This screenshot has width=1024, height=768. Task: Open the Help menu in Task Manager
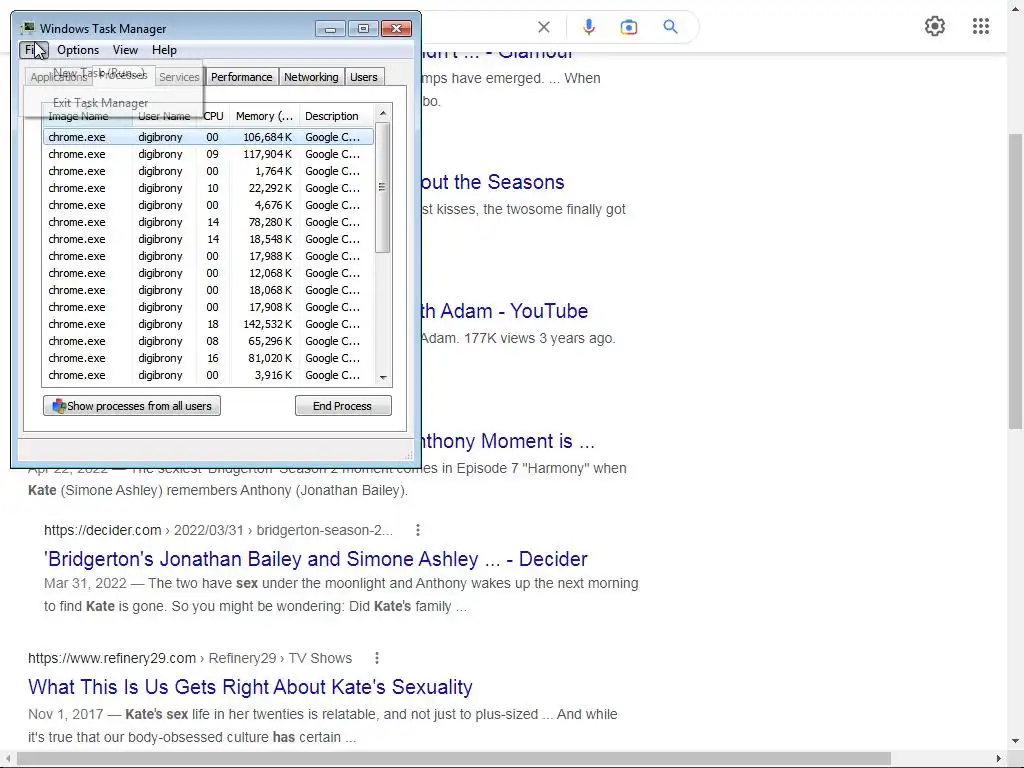point(164,50)
